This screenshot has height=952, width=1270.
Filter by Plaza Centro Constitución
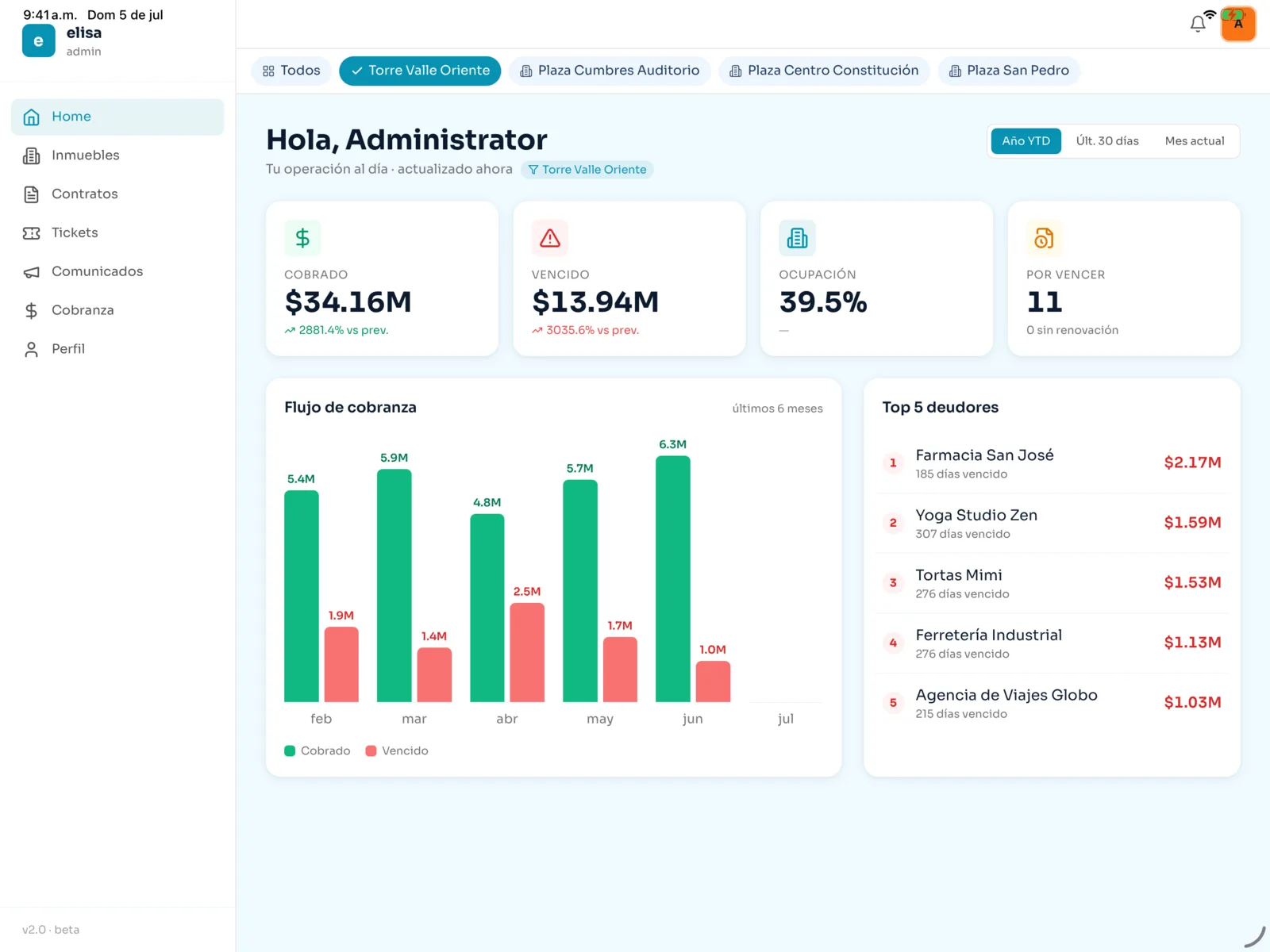click(824, 71)
